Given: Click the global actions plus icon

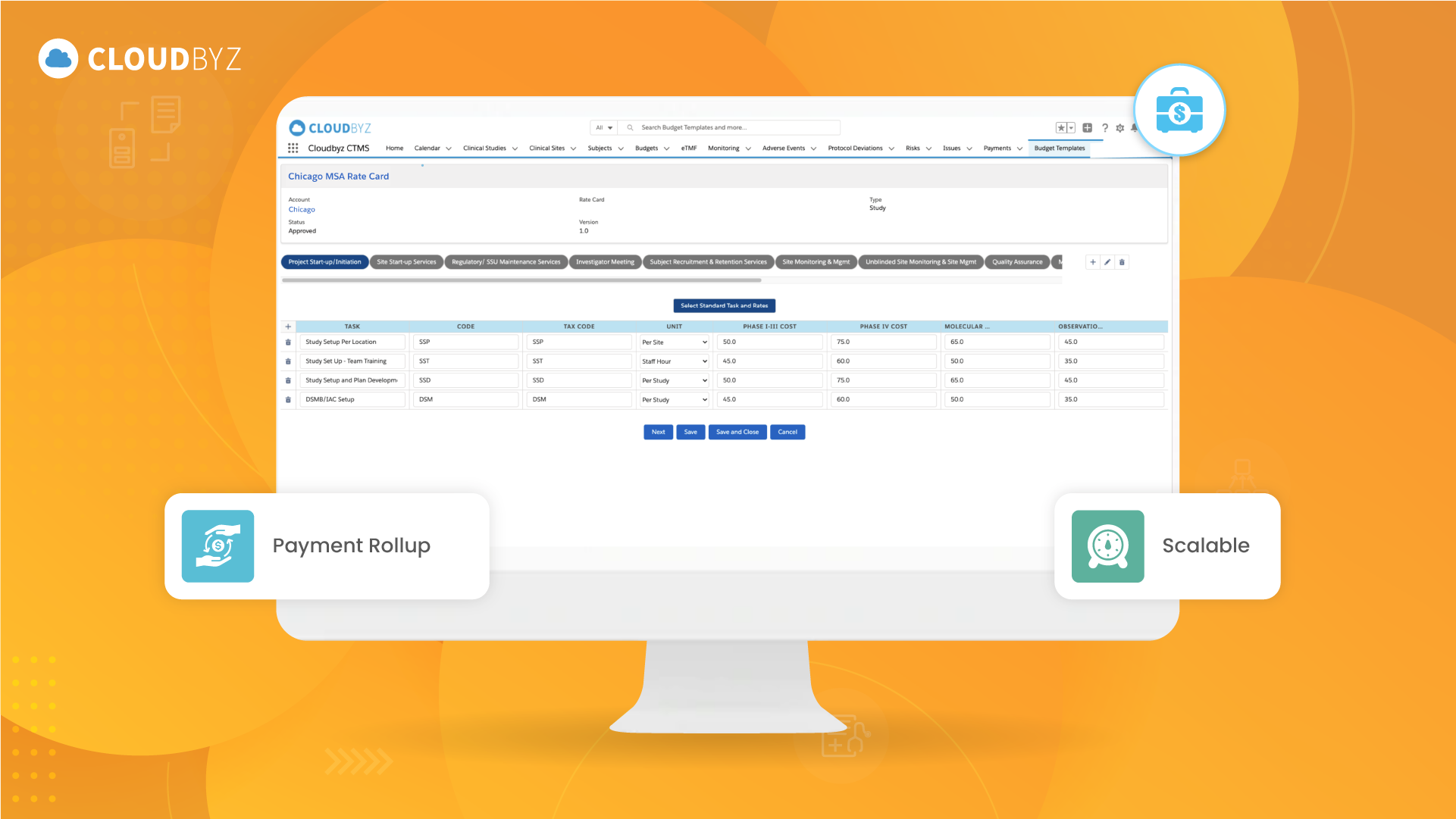Looking at the screenshot, I should click(x=1088, y=128).
